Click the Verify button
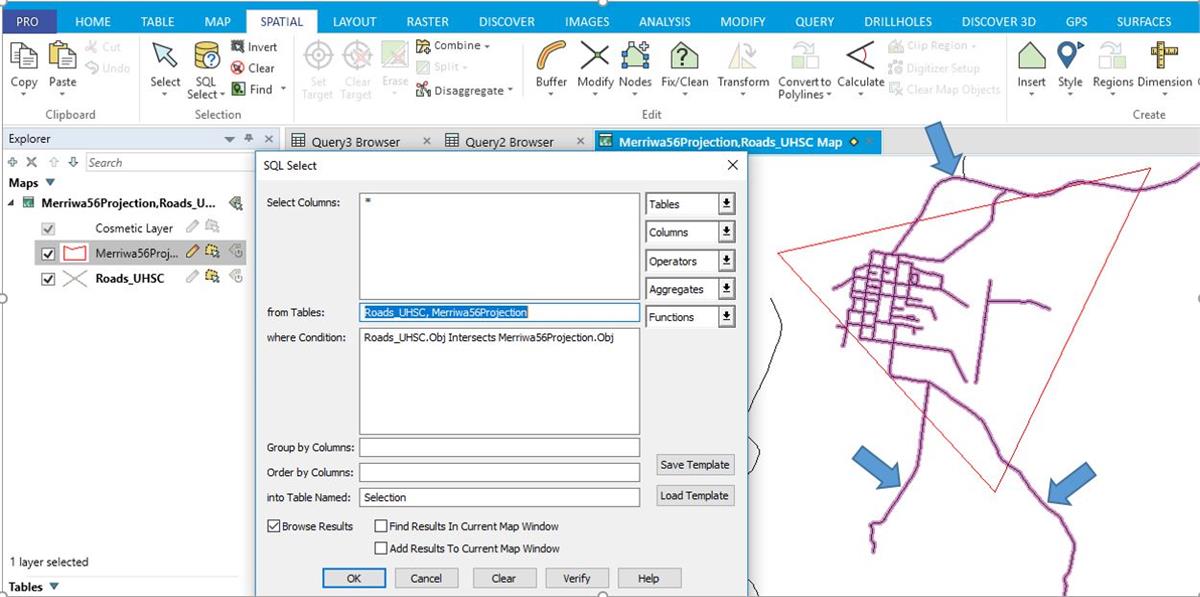Image resolution: width=1200 pixels, height=597 pixels. (577, 578)
